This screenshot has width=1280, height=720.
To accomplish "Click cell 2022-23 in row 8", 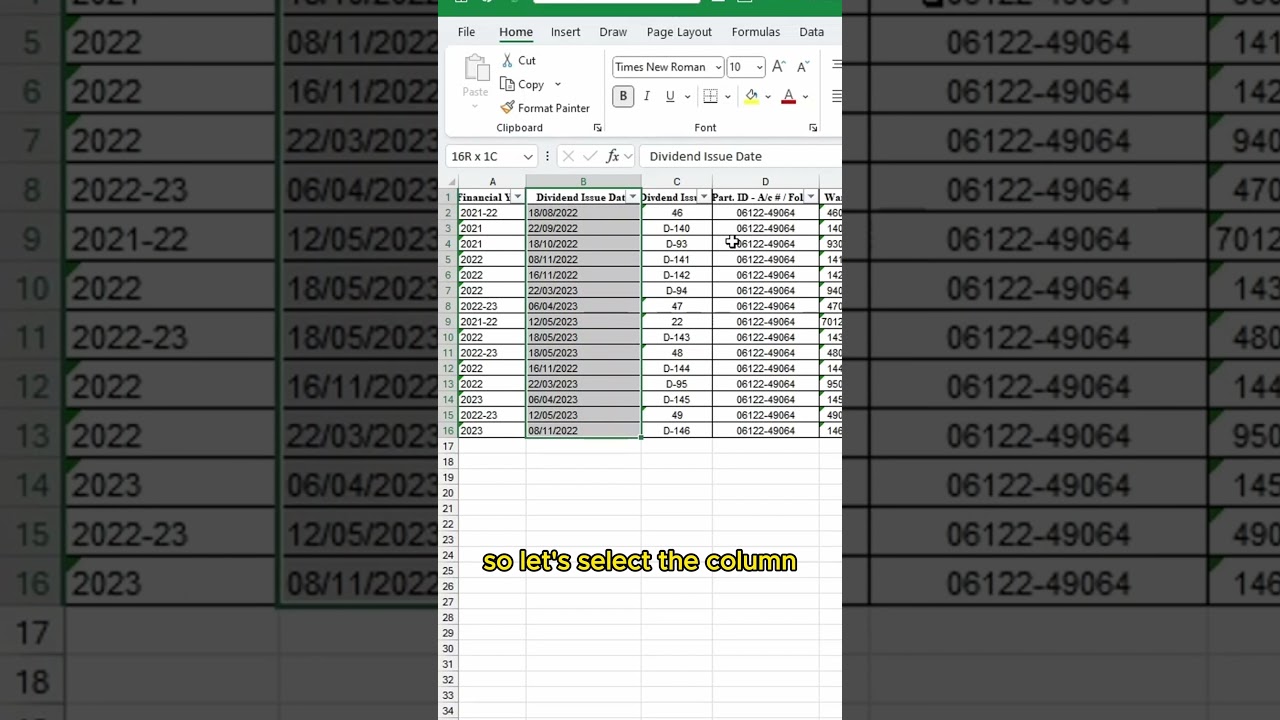I will [x=492, y=306].
